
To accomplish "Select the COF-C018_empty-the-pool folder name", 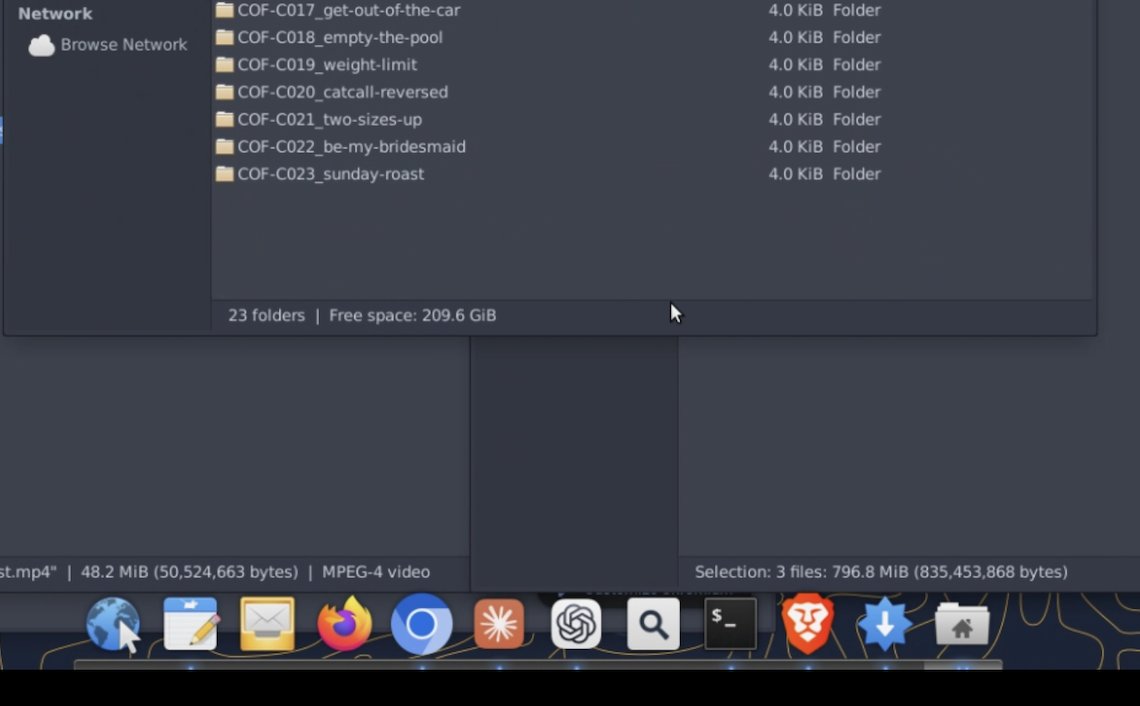I will click(340, 37).
